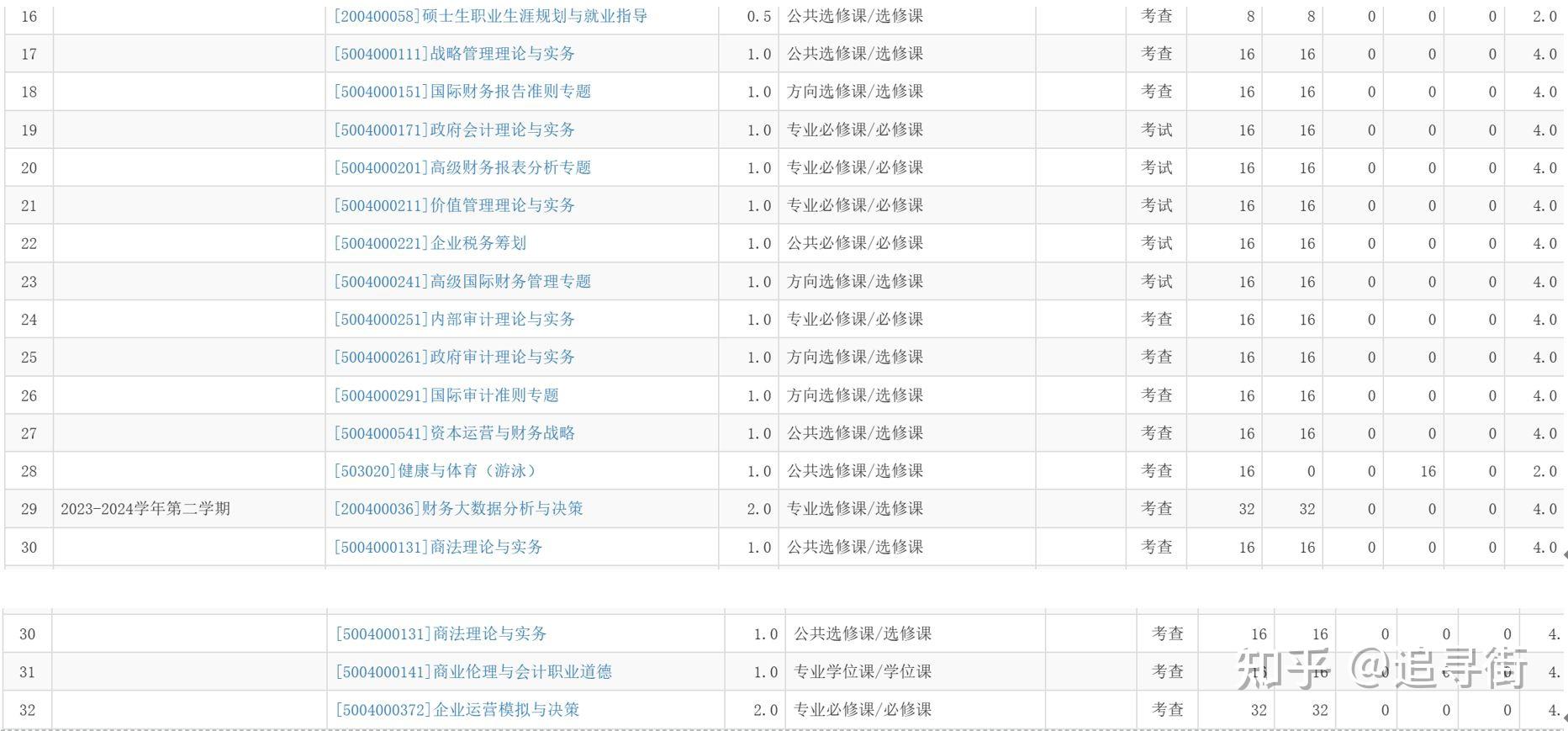Image resolution: width=1568 pixels, height=731 pixels.
Task: Open 硕士生职业生涯规划与就业指导 link
Action: 490,16
